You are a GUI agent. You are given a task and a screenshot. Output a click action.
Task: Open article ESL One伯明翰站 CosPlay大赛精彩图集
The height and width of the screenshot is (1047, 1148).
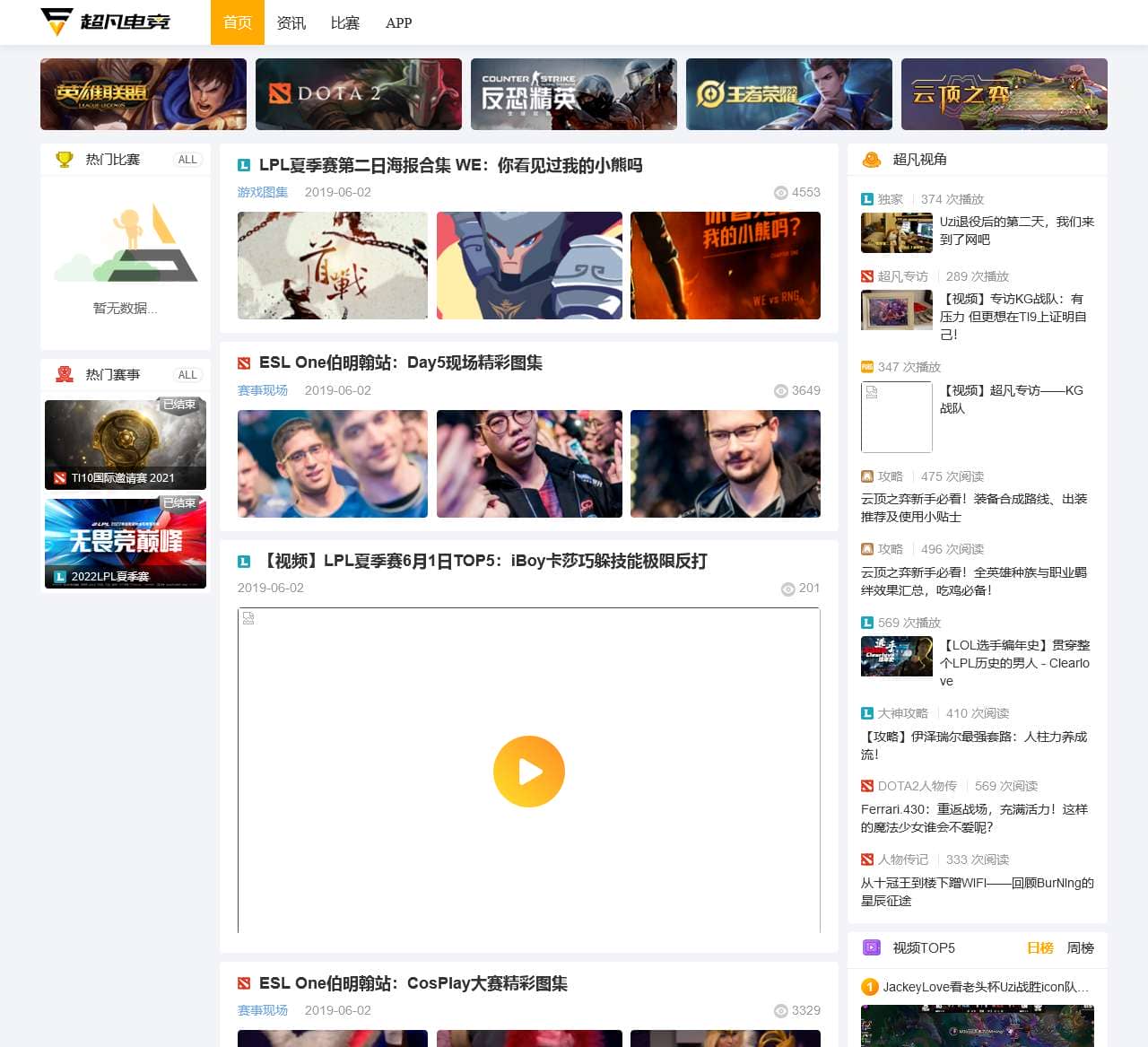point(413,983)
